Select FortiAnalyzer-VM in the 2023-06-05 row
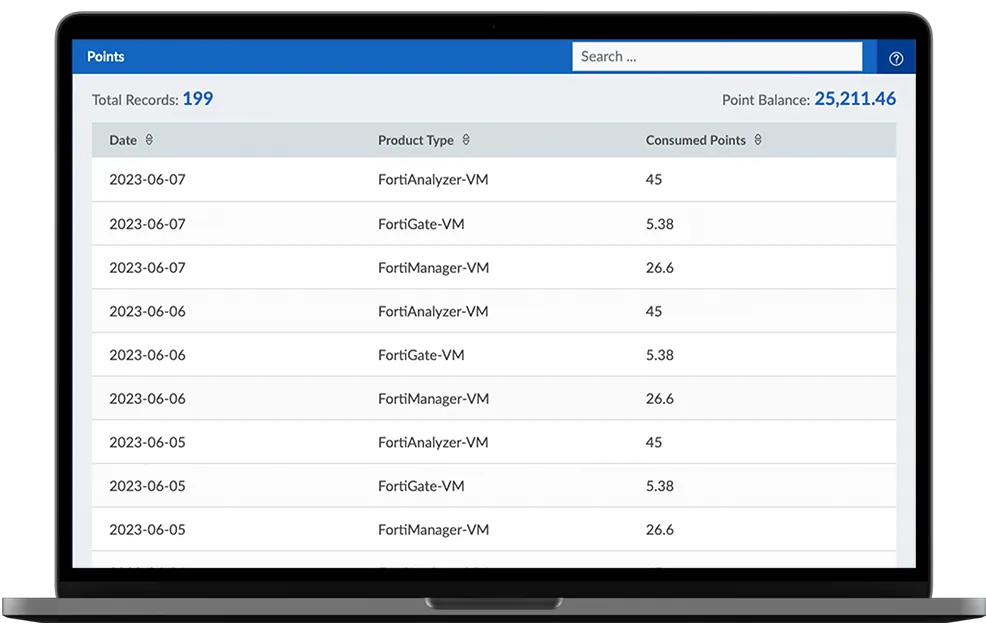 coord(433,443)
